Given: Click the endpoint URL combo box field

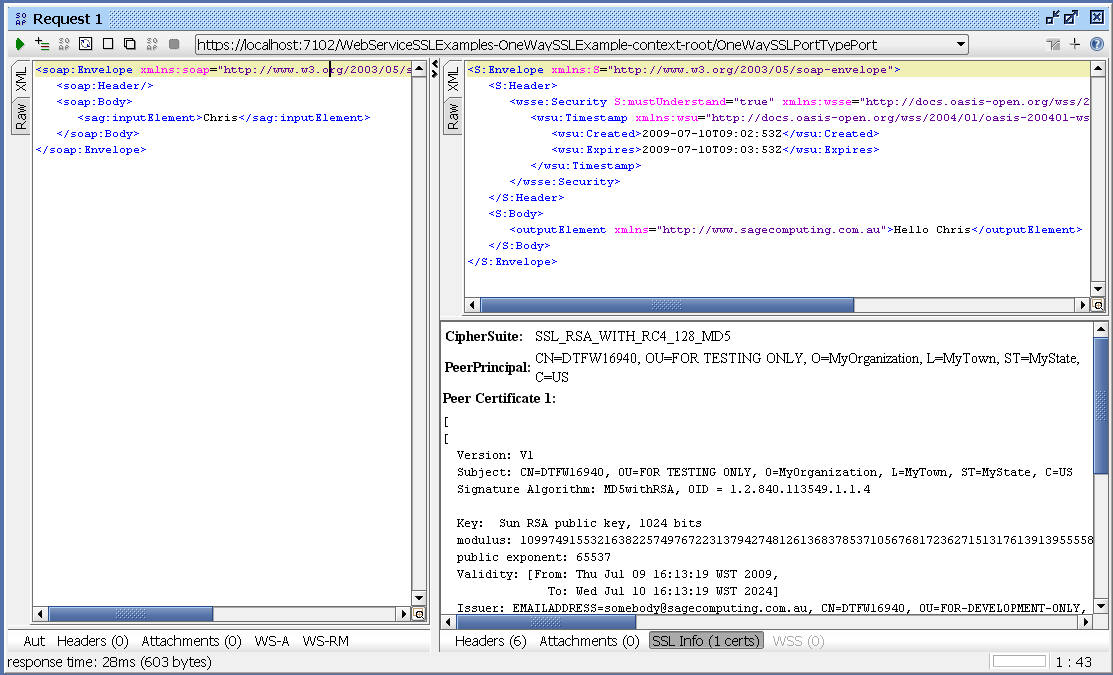Looking at the screenshot, I should (x=582, y=45).
